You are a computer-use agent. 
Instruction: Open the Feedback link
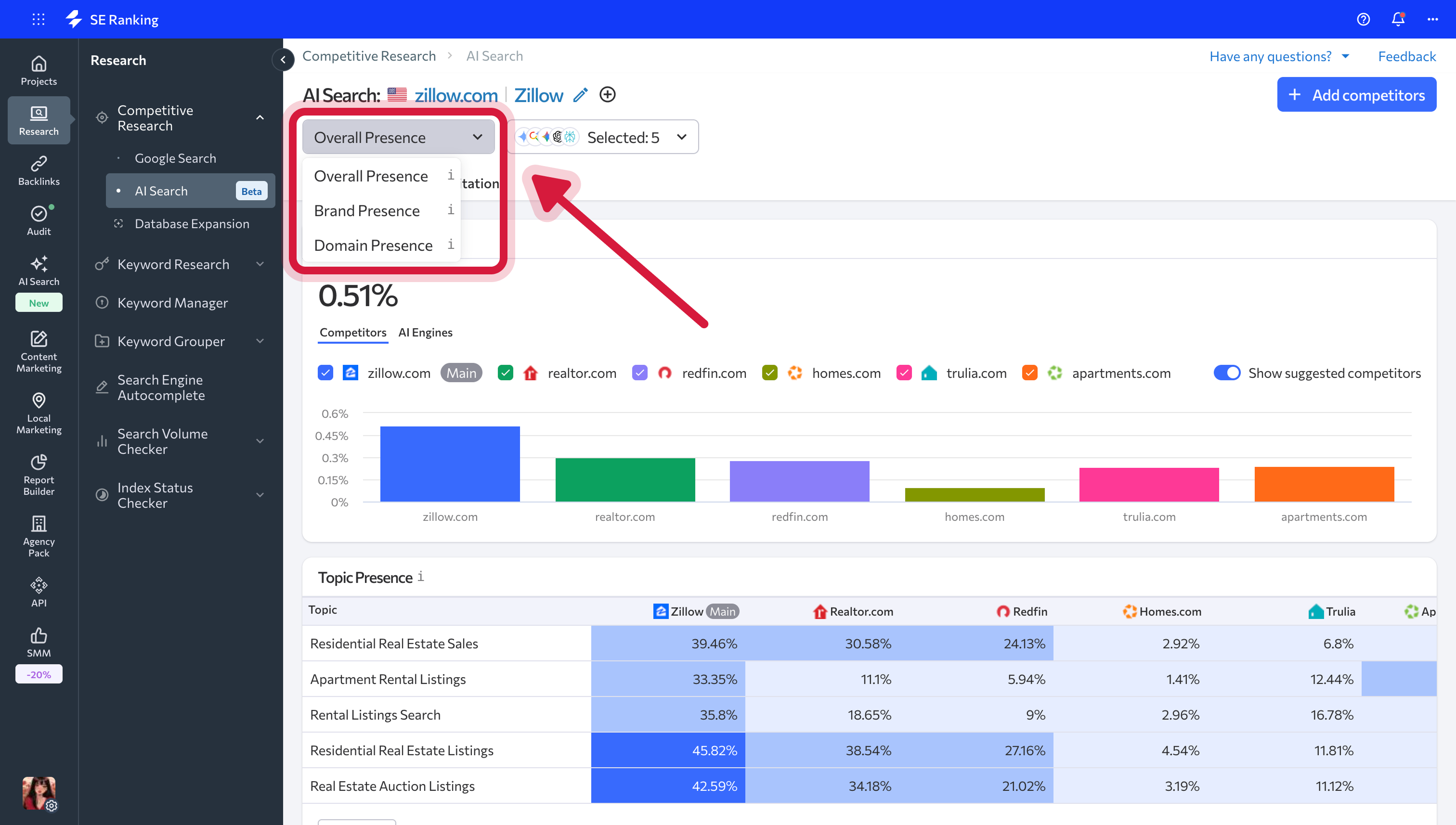[1407, 56]
